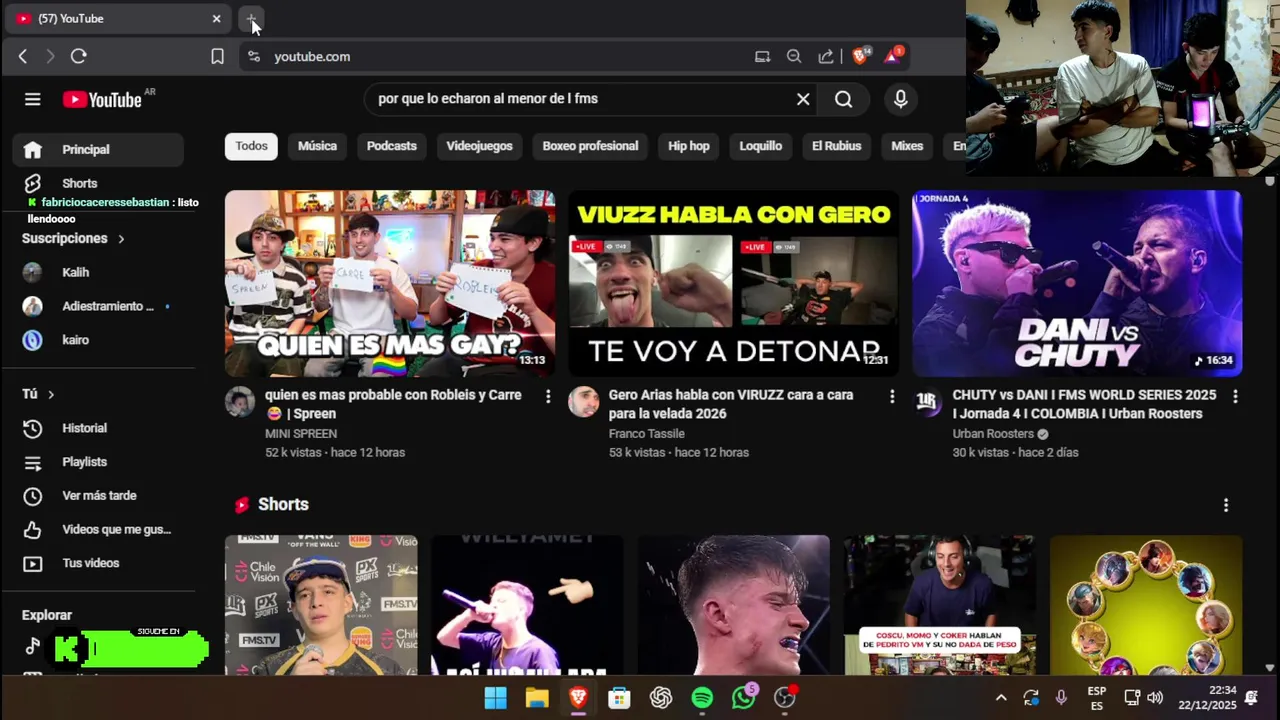
Task: Open options for the Spreen video
Action: coord(547,397)
